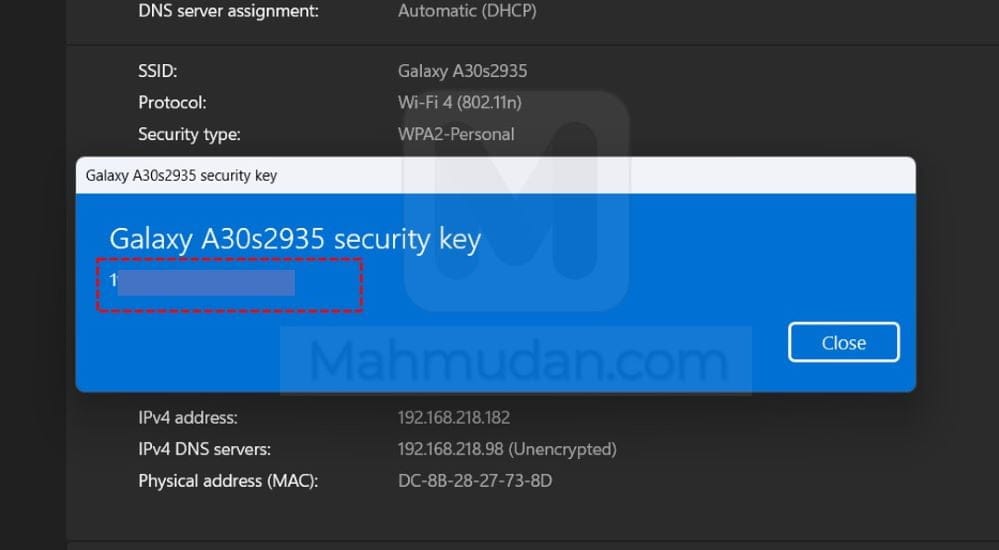The height and width of the screenshot is (550, 999).
Task: Click the WPA2-Personal value
Action: tap(456, 133)
